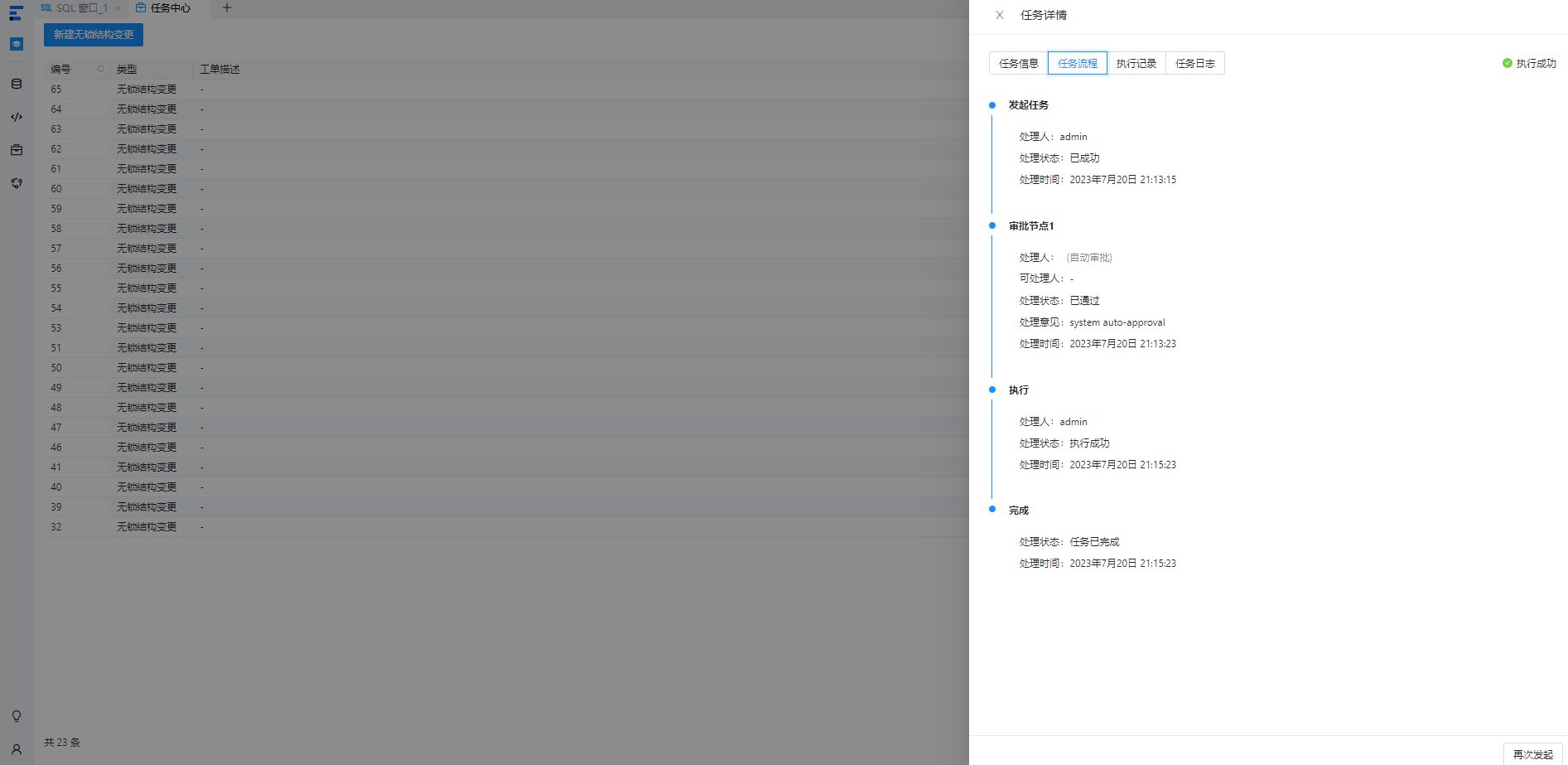Click the 新建无锁结构变更 button

pos(94,35)
